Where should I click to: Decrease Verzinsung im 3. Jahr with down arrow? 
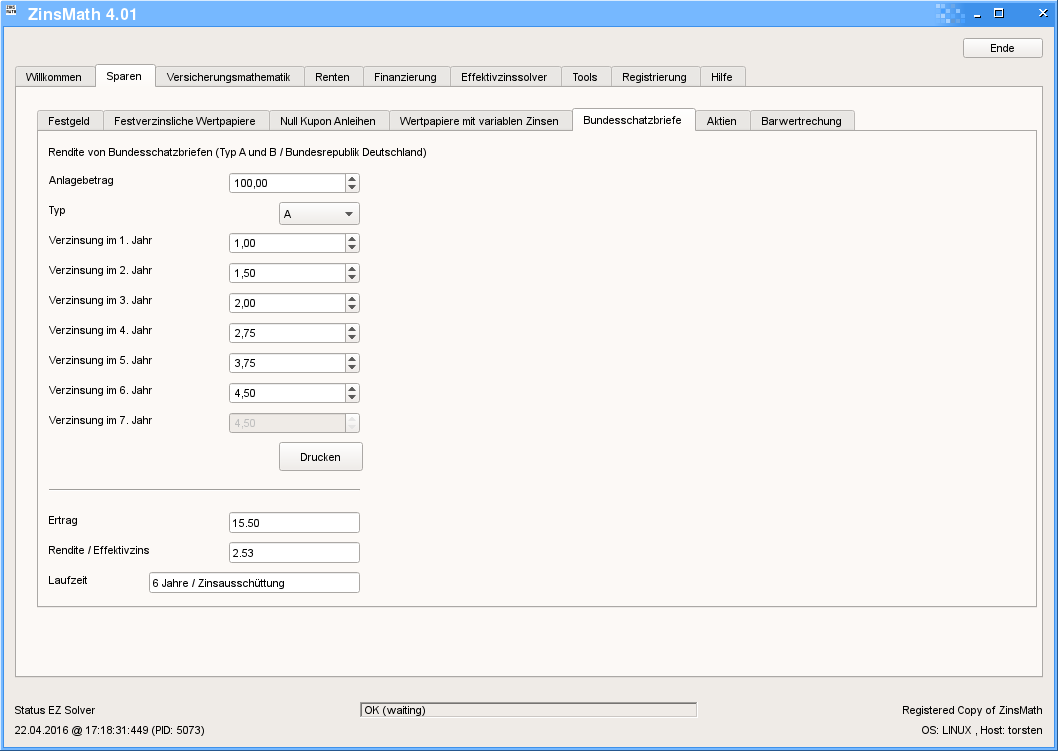pos(352,307)
